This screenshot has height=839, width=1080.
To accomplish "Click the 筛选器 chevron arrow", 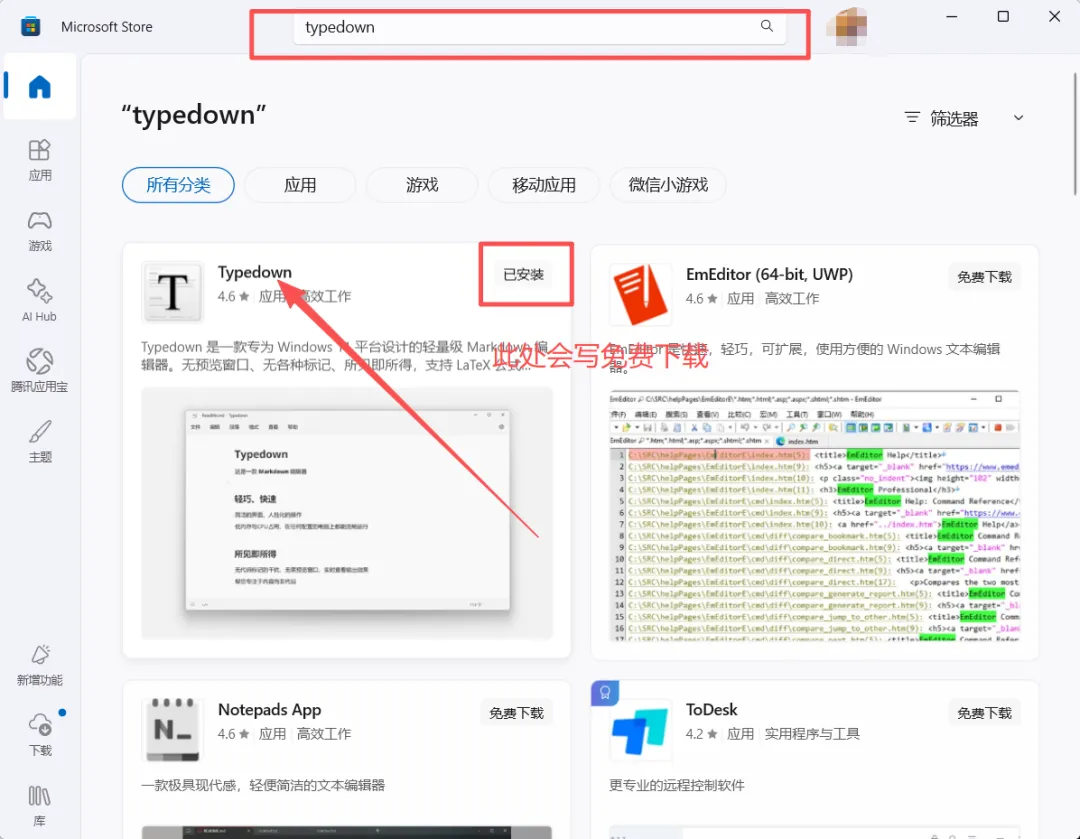I will 1018,118.
